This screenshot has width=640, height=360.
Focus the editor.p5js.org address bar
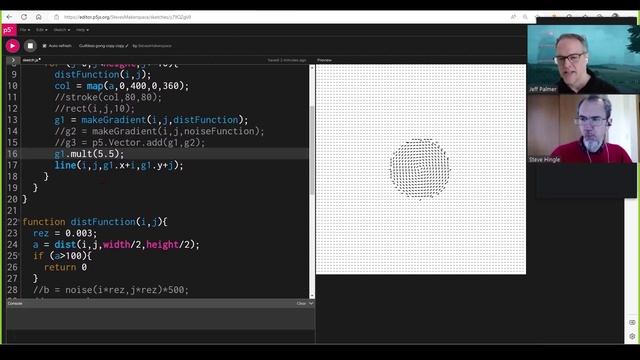point(127,17)
